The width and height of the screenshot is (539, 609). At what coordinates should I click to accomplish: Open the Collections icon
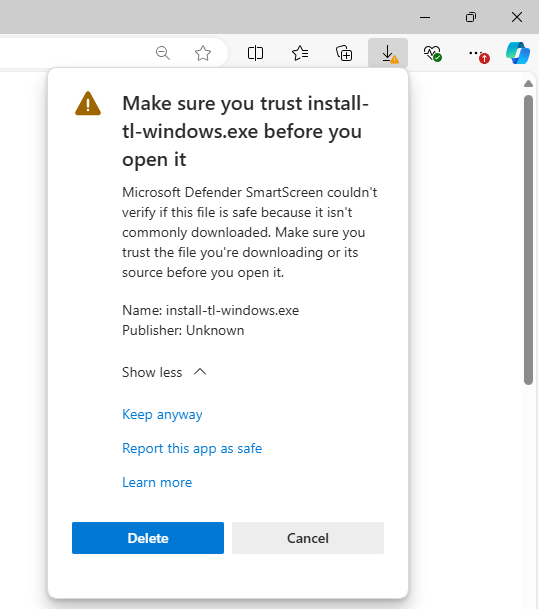(344, 53)
